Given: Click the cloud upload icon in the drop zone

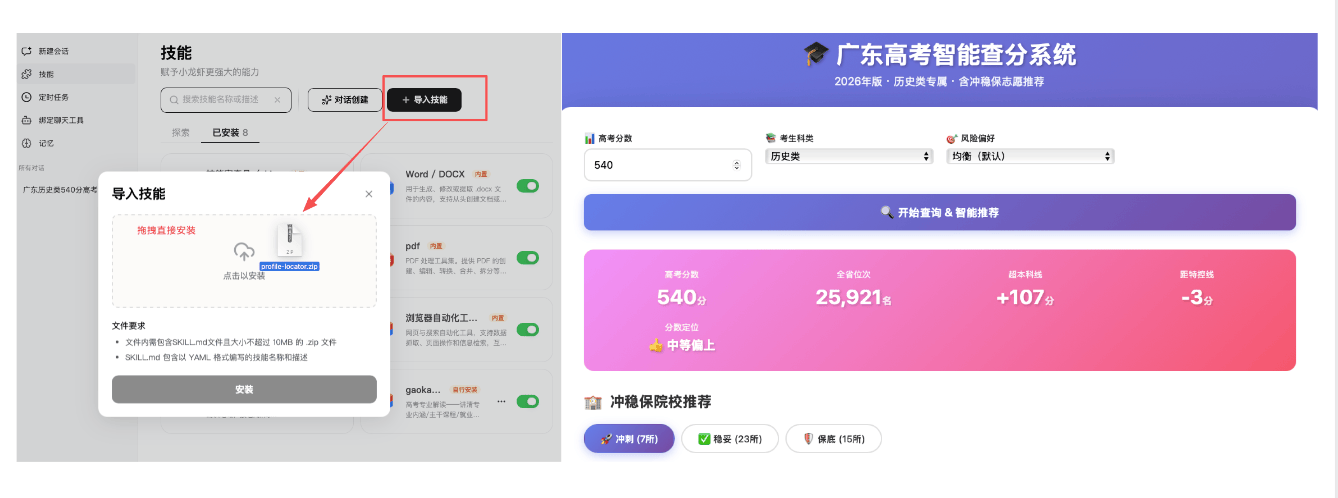Looking at the screenshot, I should [244, 252].
